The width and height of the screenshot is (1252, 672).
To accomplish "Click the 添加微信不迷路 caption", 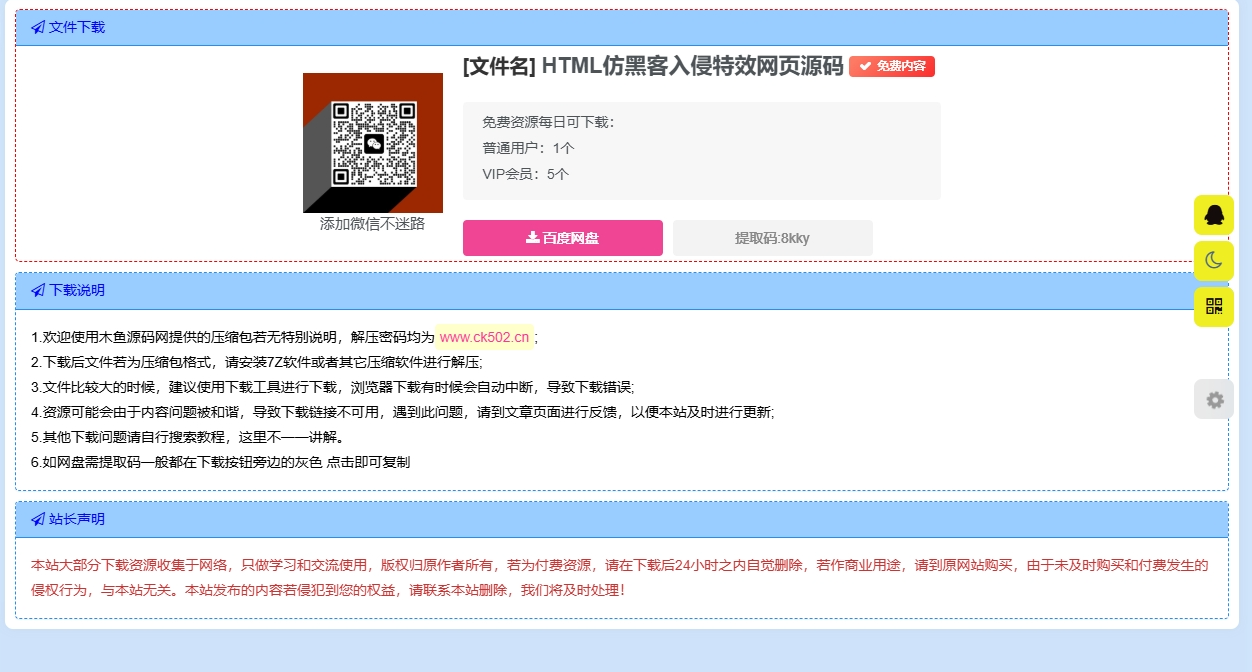I will click(x=373, y=223).
